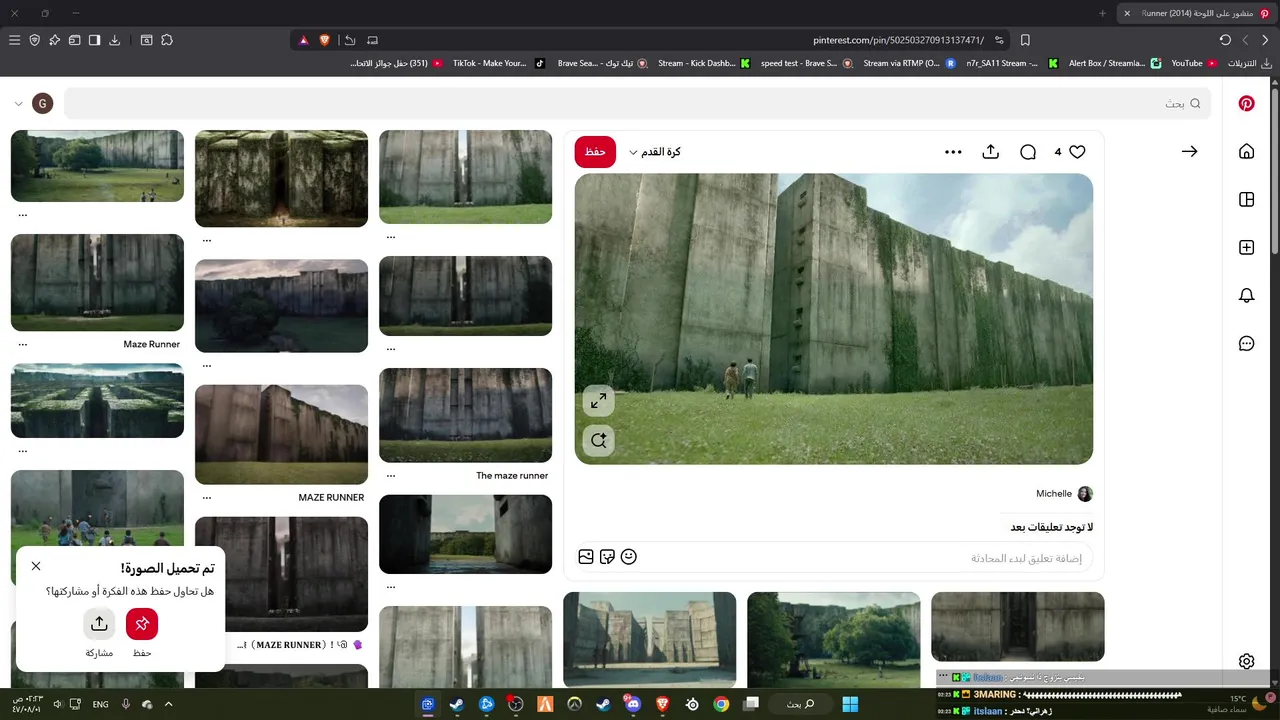1280x720 pixels.
Task: Open the Brave extensions puzzle icon
Action: (167, 40)
